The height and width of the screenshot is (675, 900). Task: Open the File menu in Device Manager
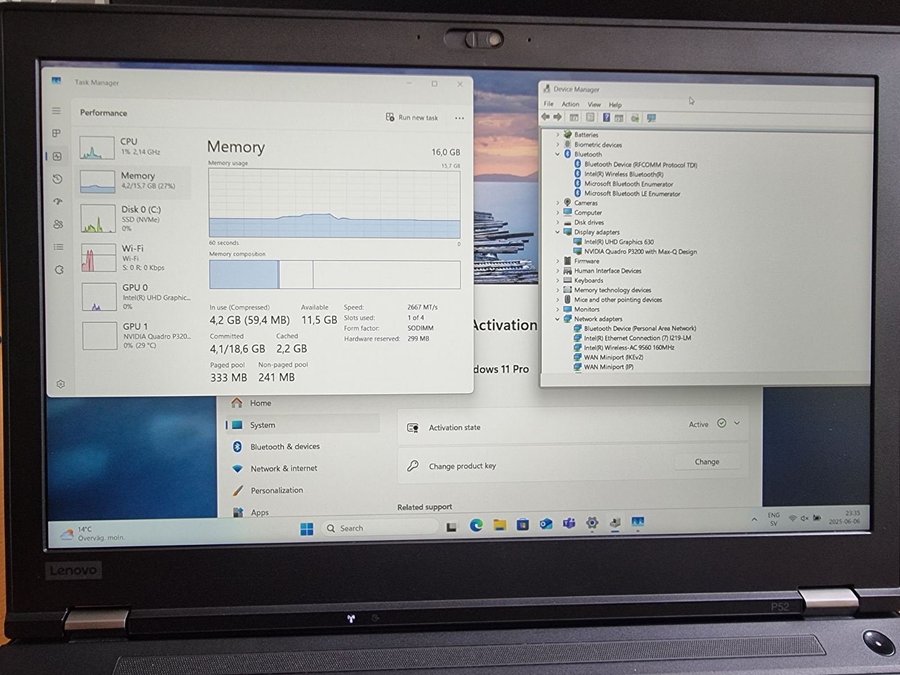pos(549,104)
